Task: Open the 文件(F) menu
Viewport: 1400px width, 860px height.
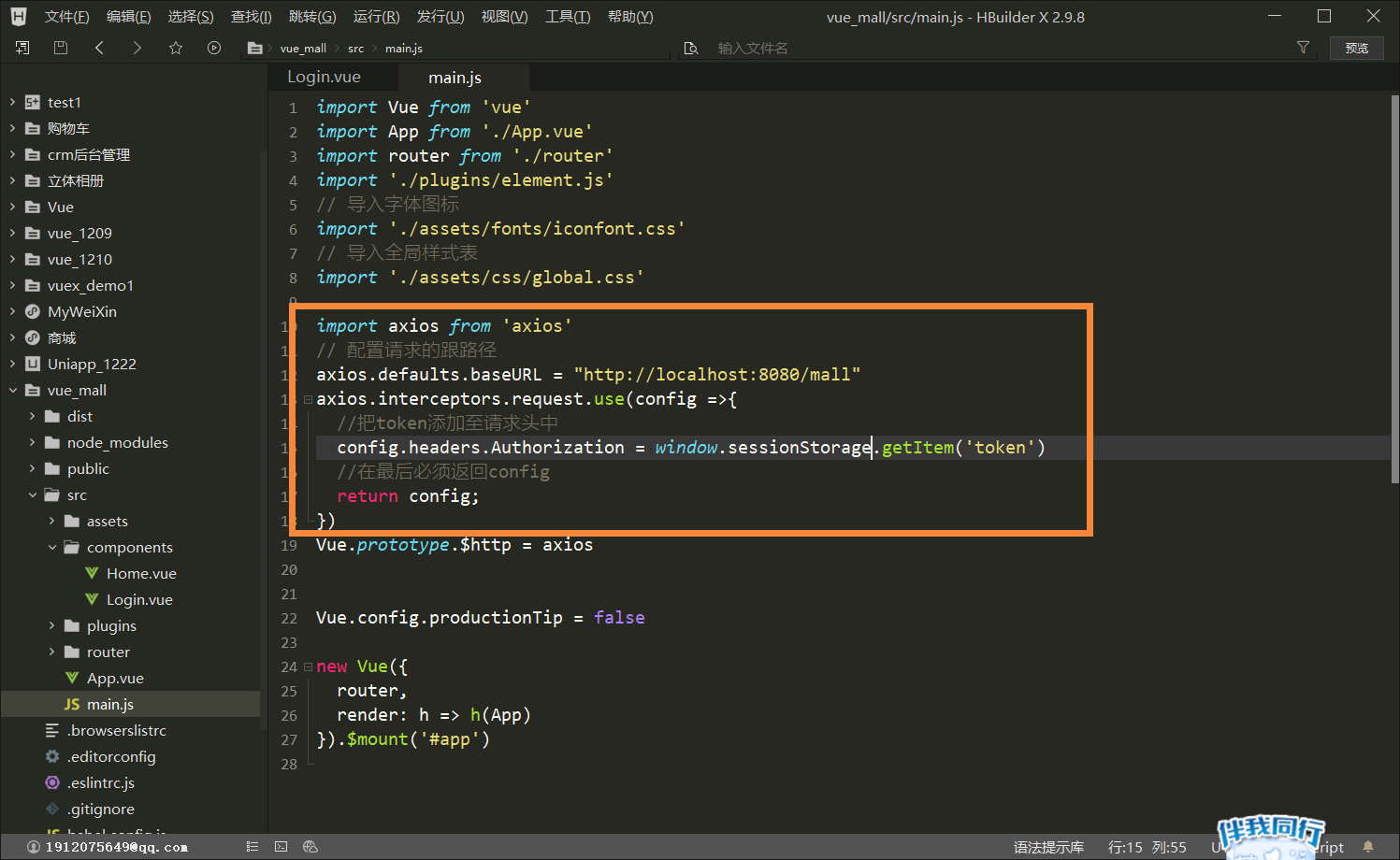Action: coord(67,17)
